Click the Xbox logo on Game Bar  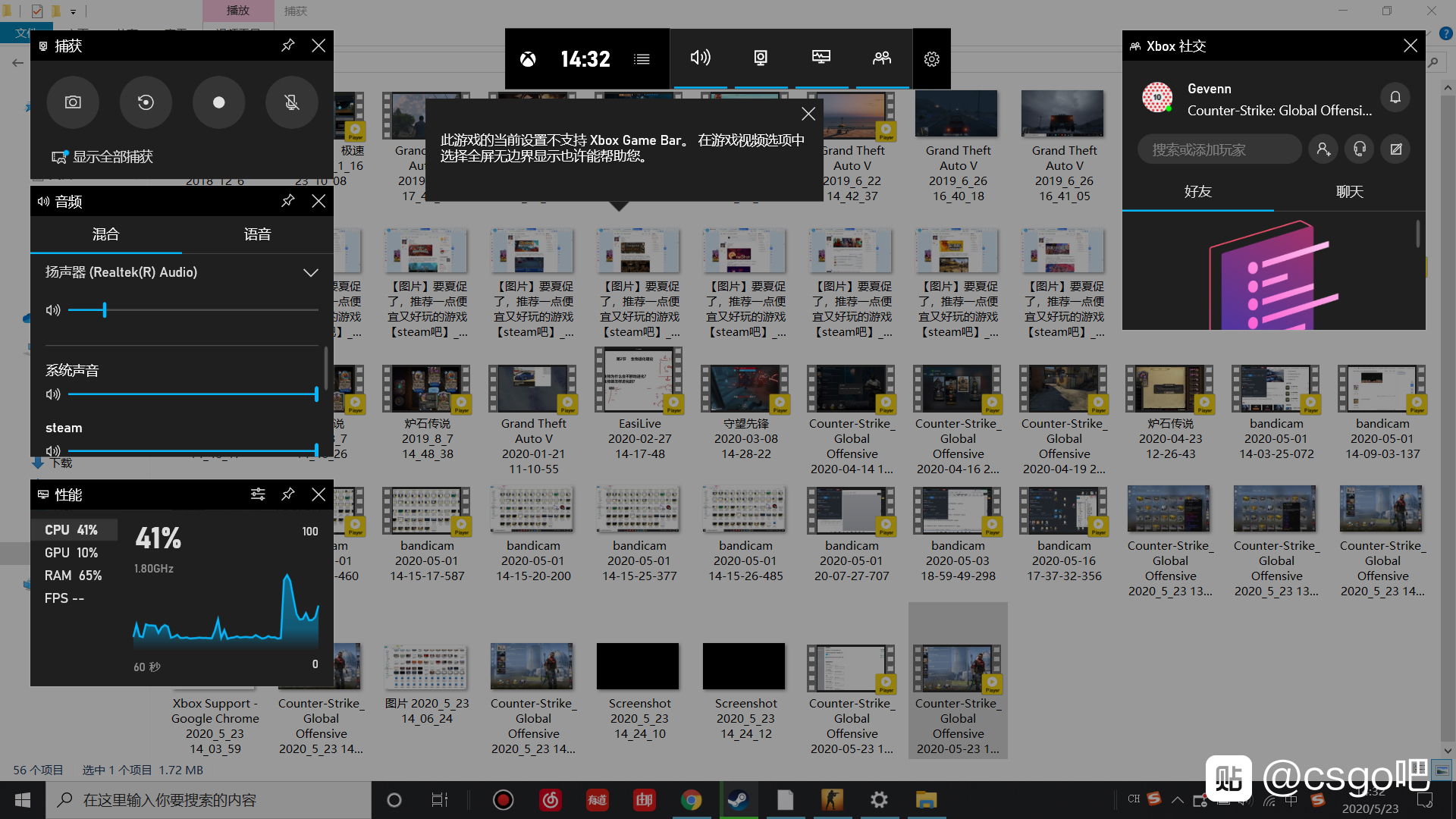pyautogui.click(x=528, y=58)
